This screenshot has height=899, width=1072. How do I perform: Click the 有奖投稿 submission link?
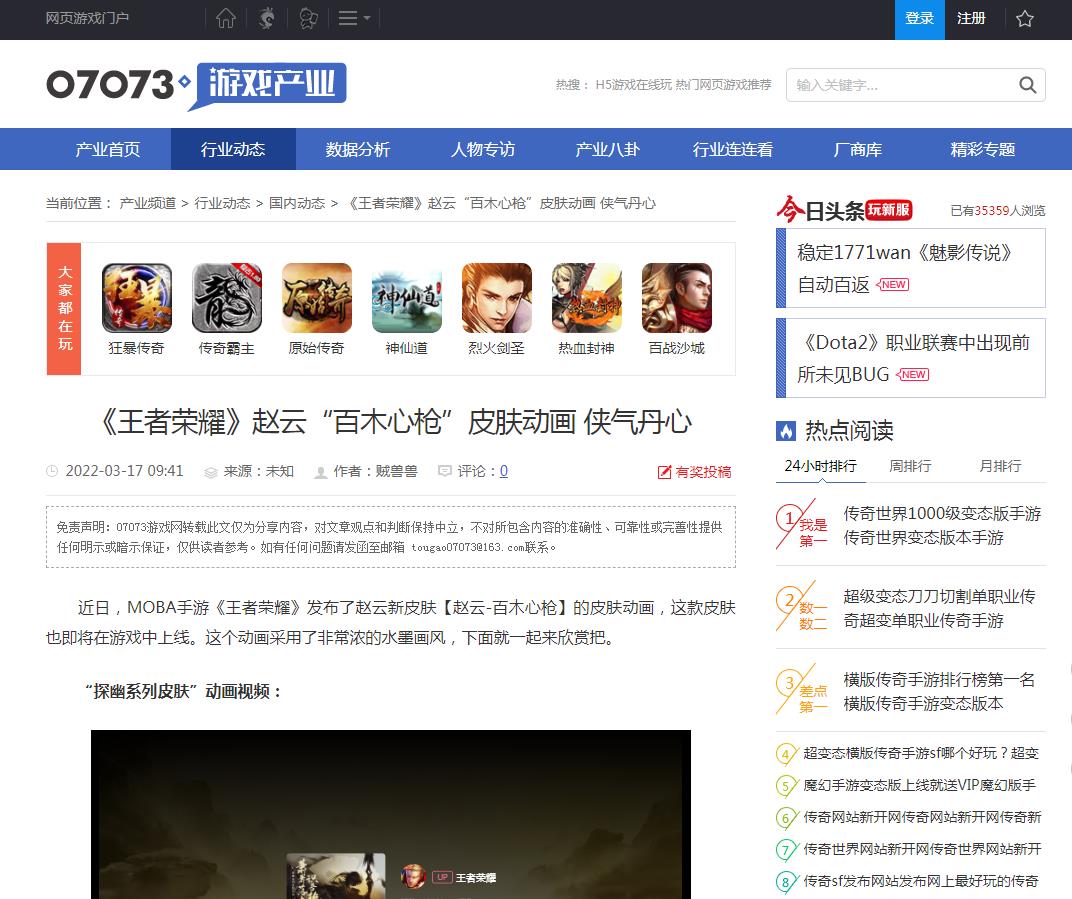point(695,472)
